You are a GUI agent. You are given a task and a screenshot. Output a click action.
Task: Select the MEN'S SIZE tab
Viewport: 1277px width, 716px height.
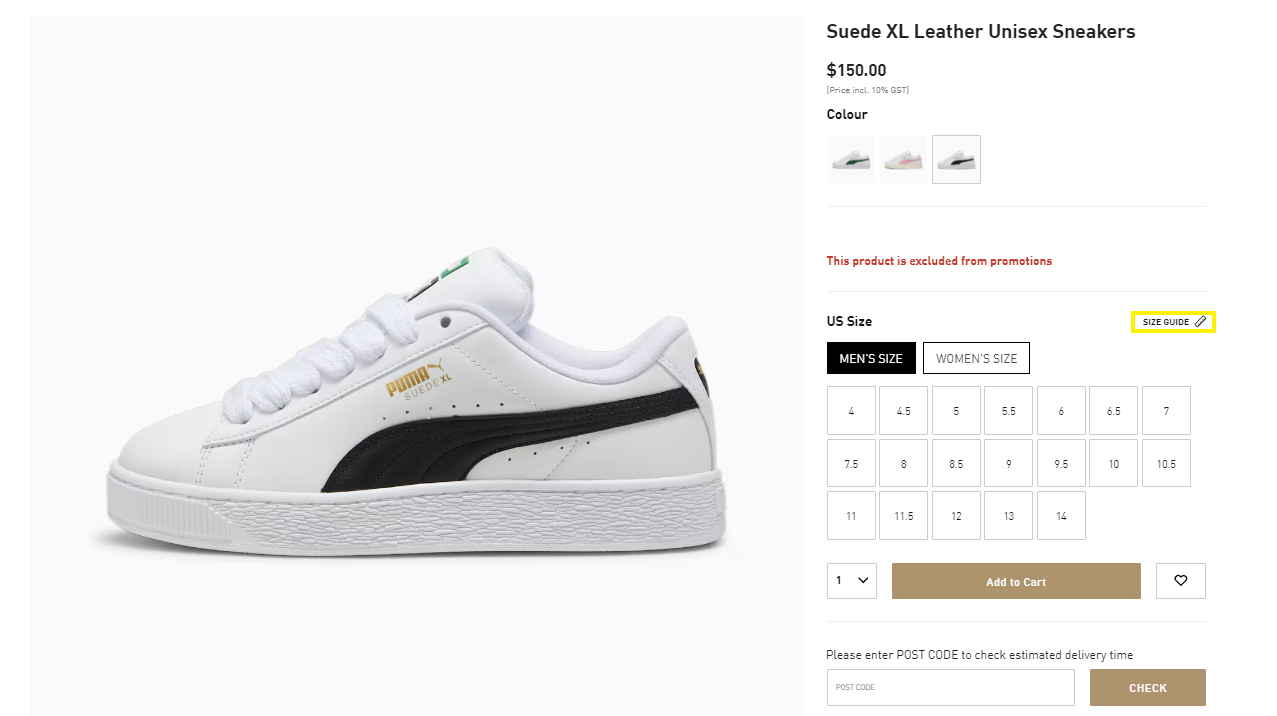(871, 357)
